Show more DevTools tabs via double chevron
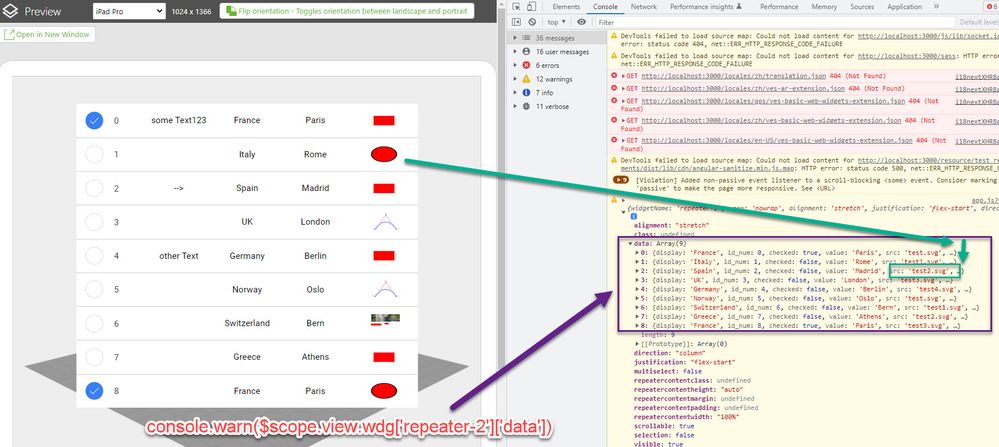The image size is (999, 447). pos(936,6)
